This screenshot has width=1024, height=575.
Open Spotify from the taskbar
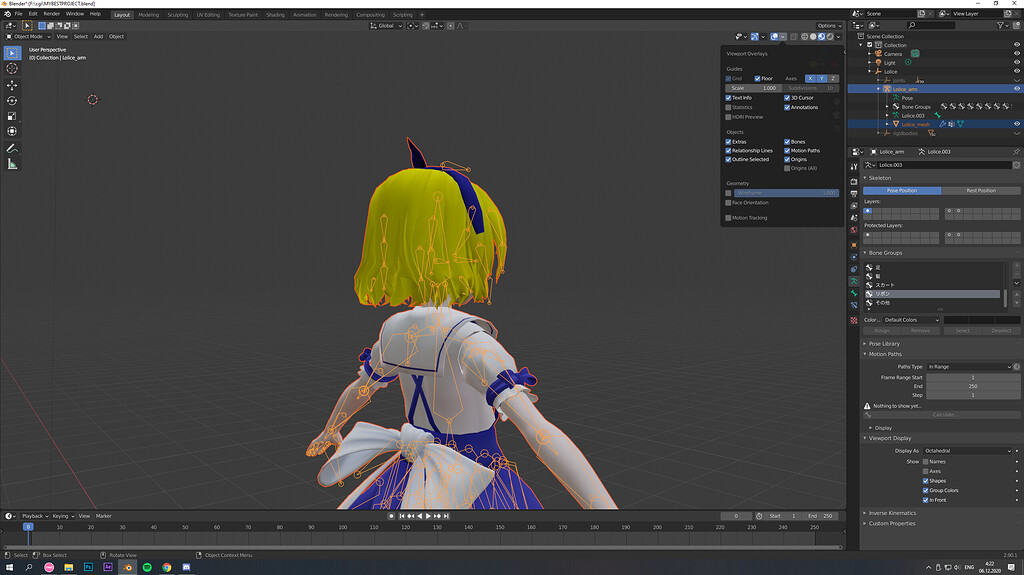tap(147, 567)
